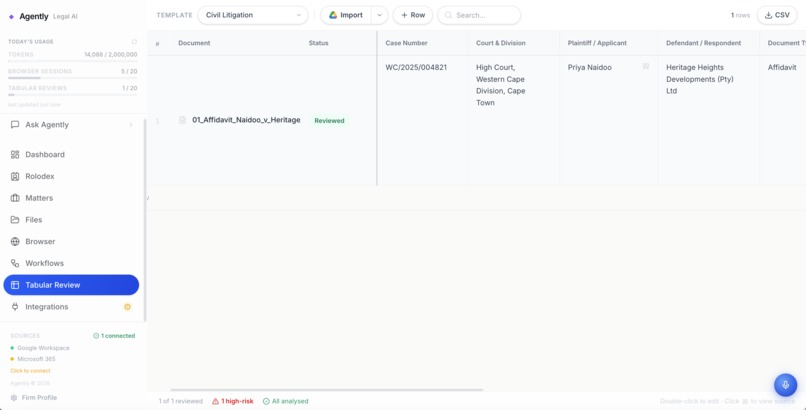Viewport: 806px width, 410px height.
Task: Add a new Row
Action: coord(413,15)
